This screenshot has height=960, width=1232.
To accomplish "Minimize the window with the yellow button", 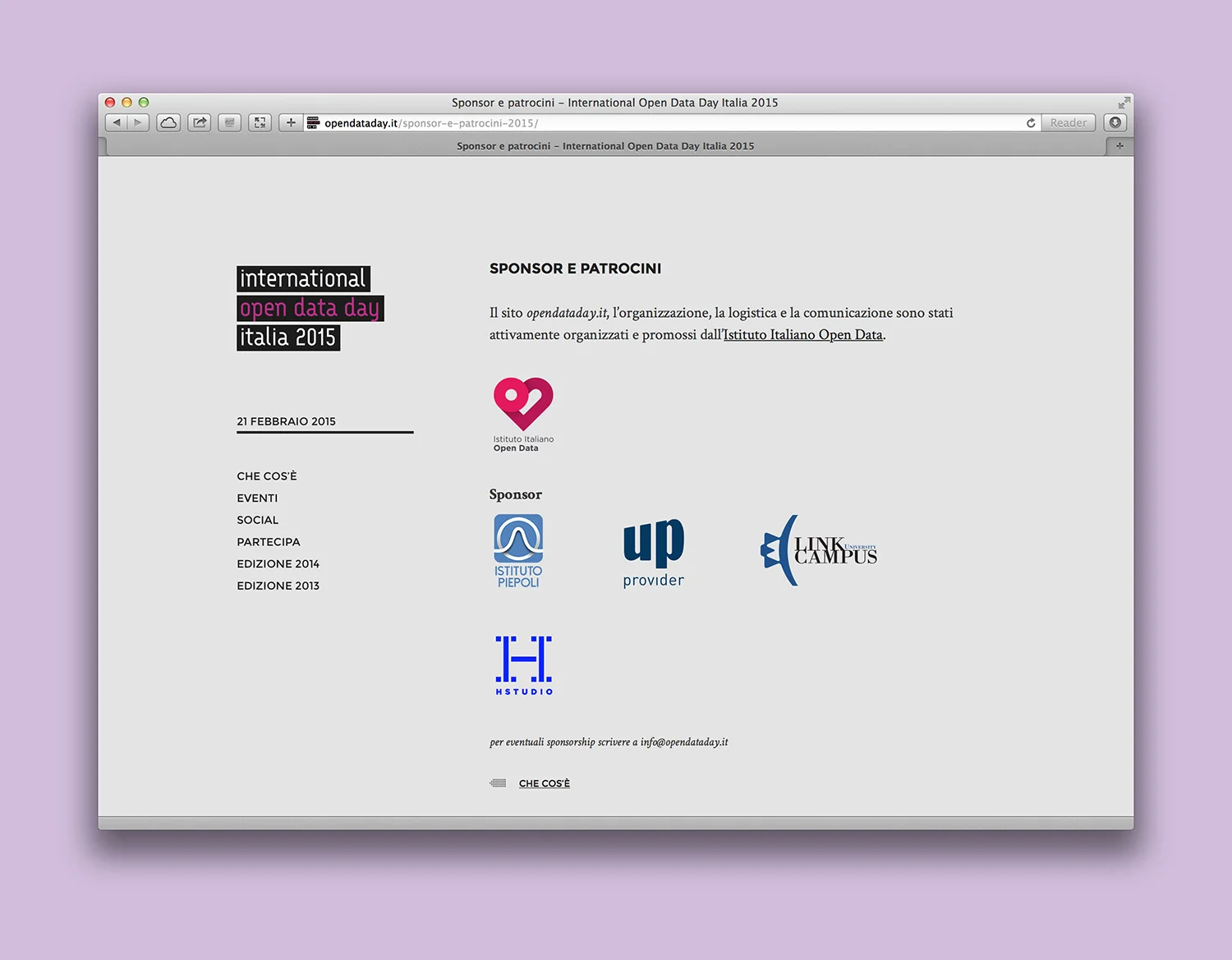I will tap(126, 103).
